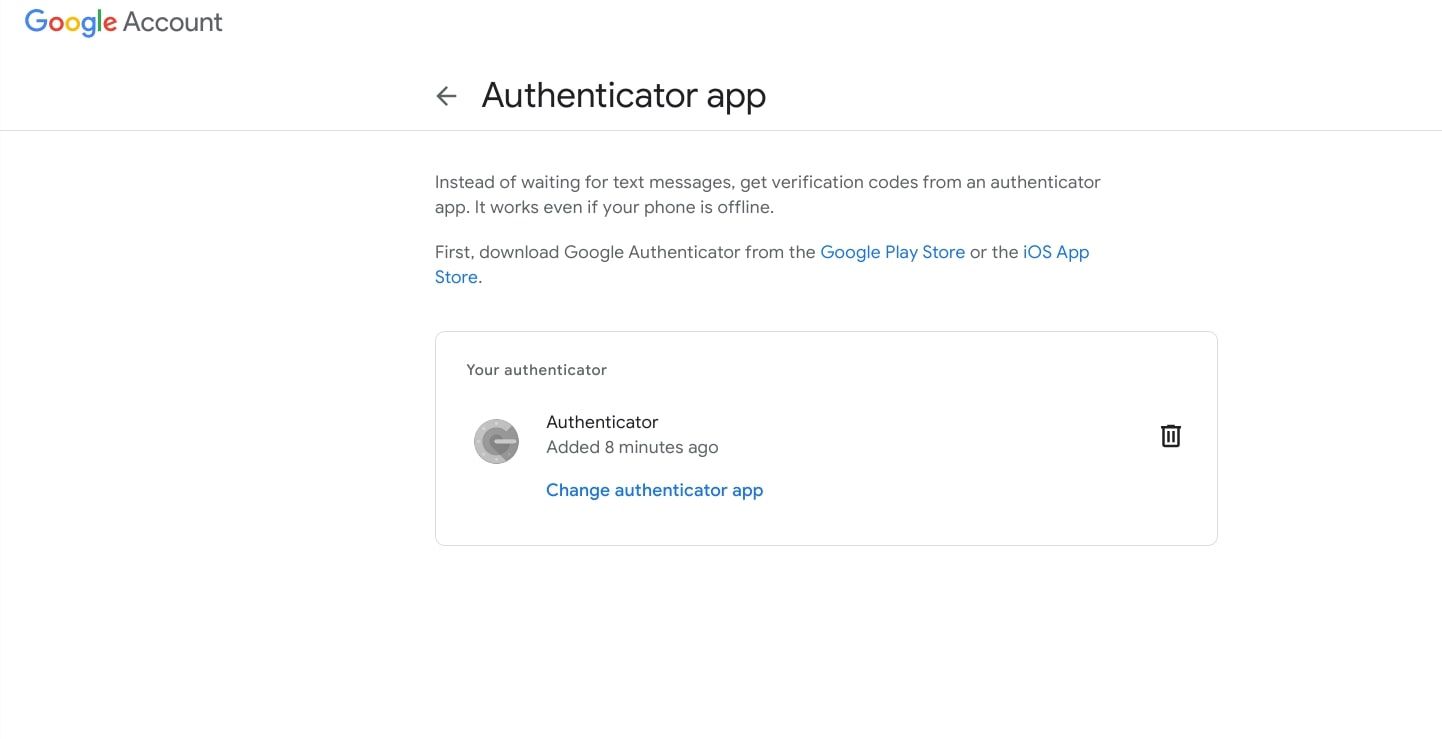Click Change authenticator app link
1442x739 pixels.
[654, 490]
